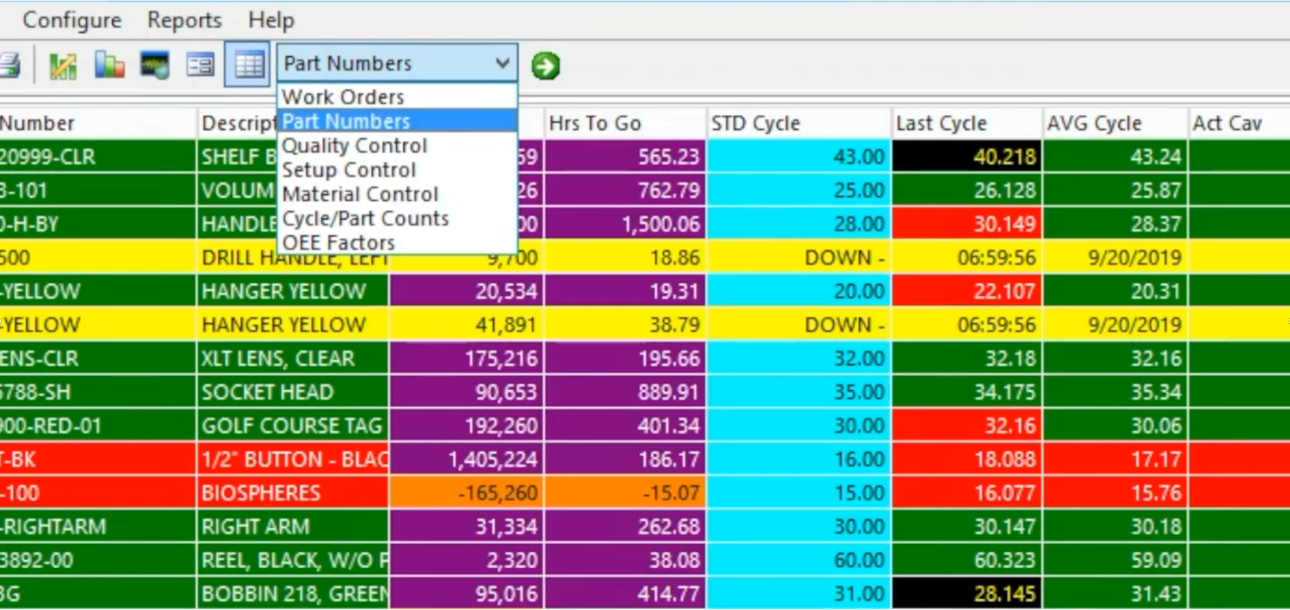Open the Reports menu
This screenshot has height=610, width=1290.
(184, 20)
